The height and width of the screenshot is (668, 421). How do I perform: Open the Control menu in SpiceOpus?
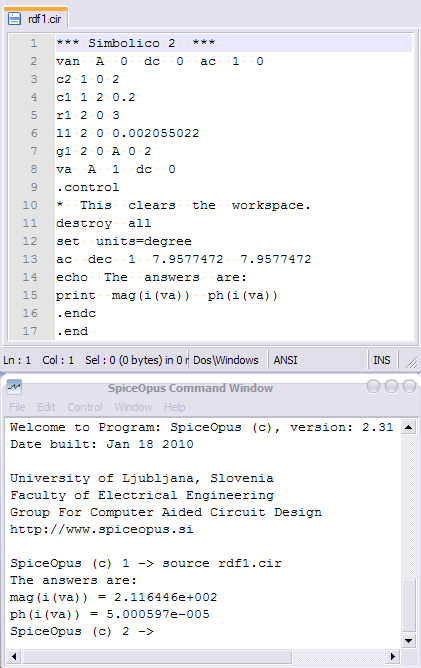pos(85,407)
